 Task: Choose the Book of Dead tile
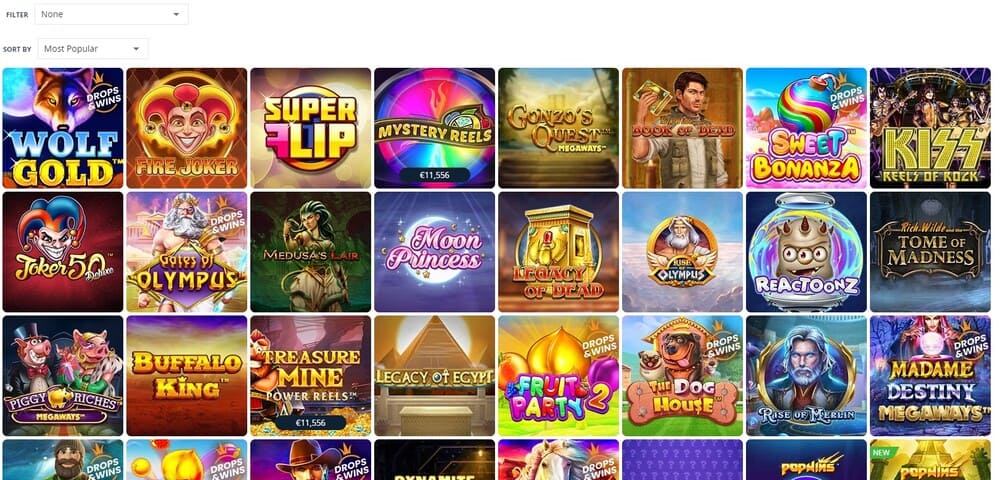tap(682, 128)
